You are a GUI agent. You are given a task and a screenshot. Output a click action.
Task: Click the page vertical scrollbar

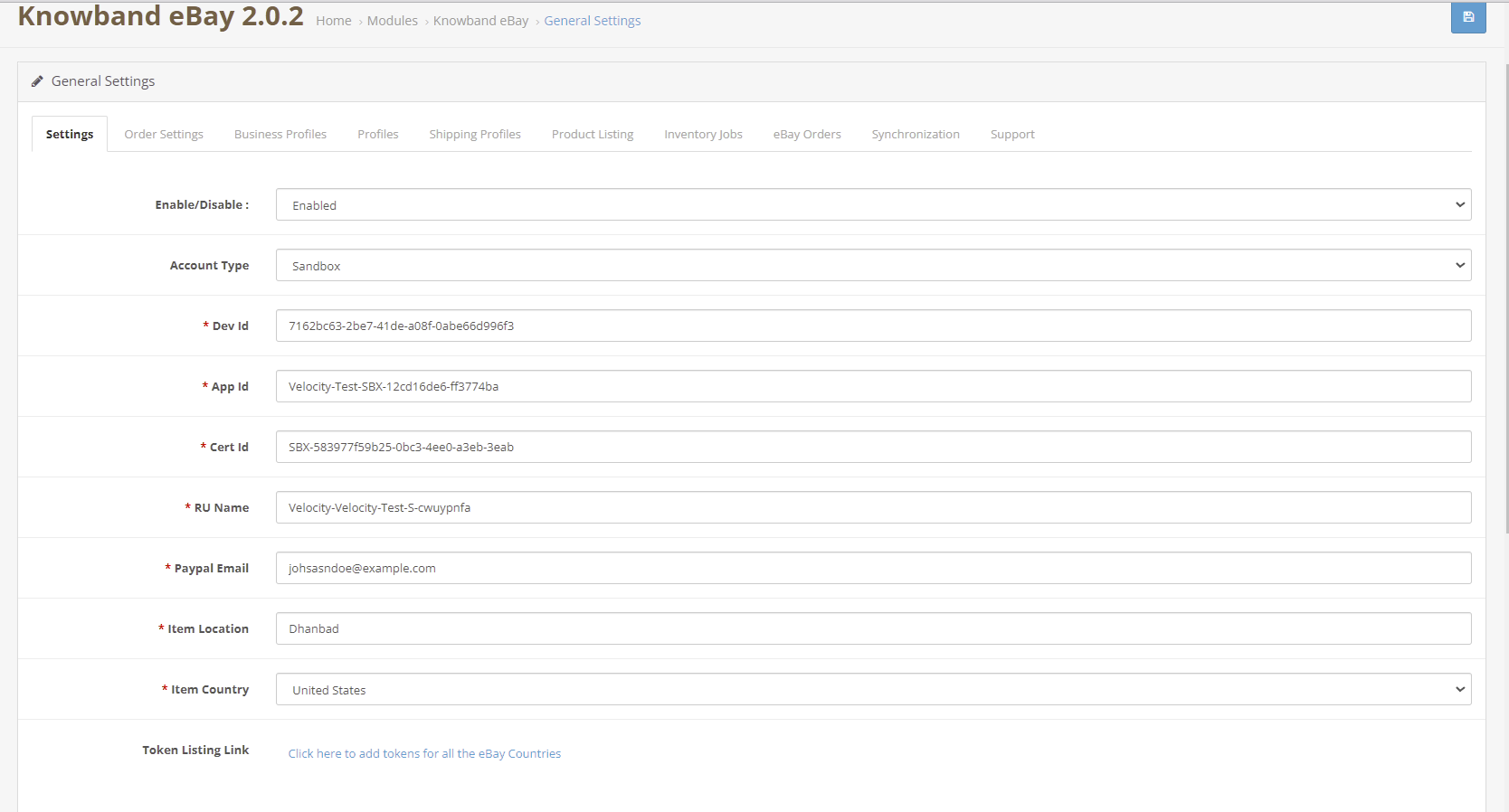[x=1505, y=298]
